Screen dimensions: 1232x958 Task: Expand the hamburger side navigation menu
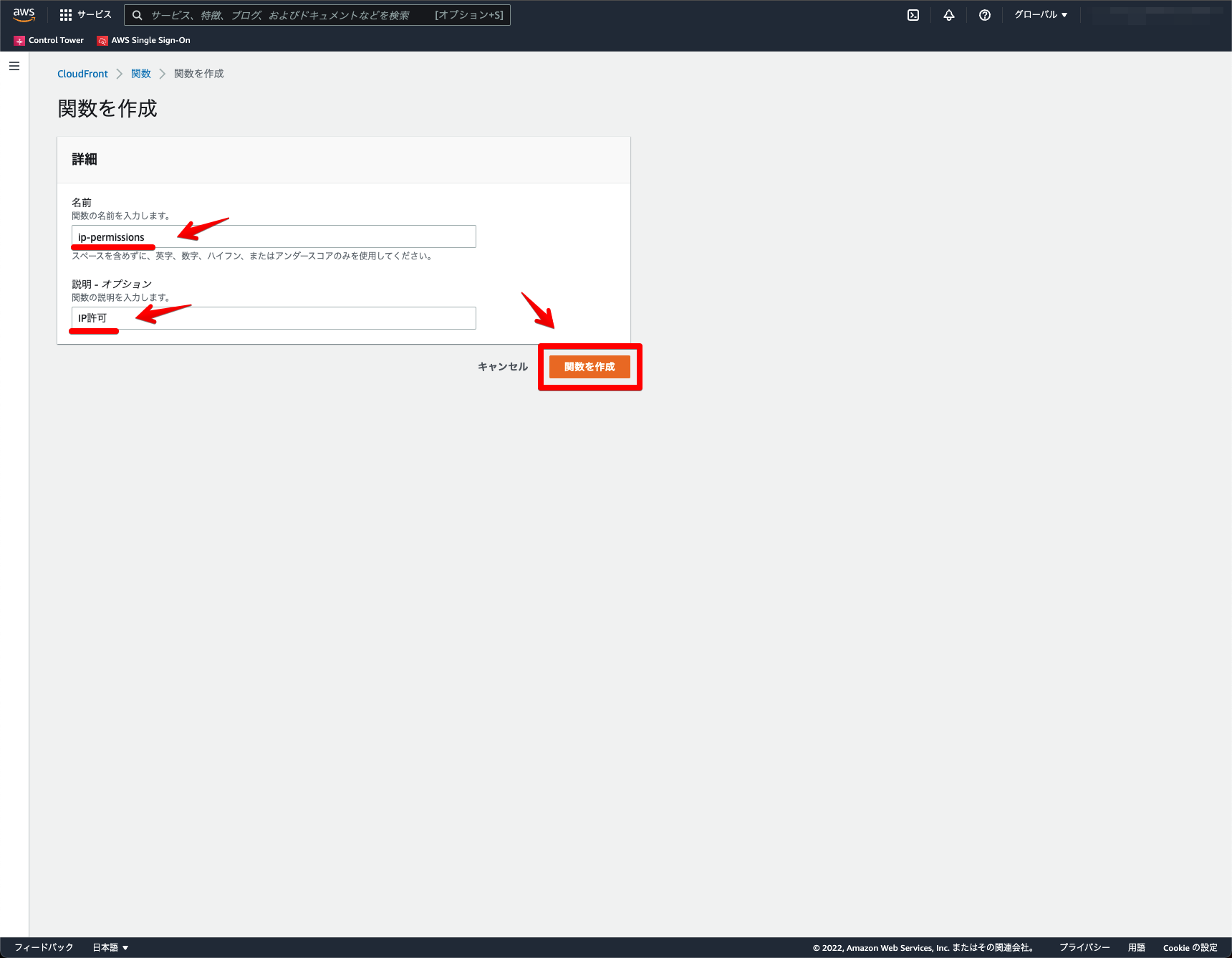click(x=14, y=66)
